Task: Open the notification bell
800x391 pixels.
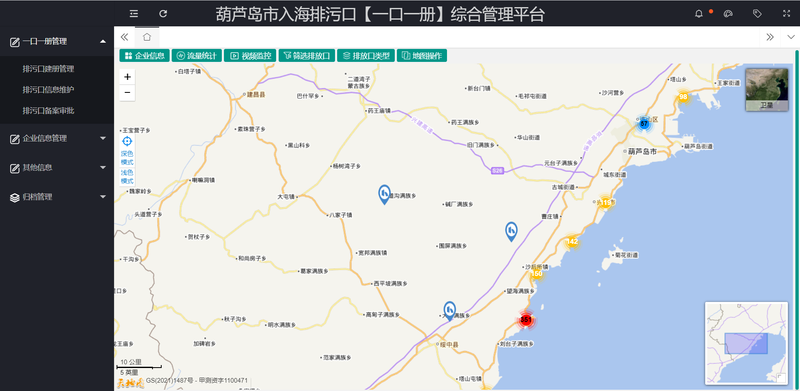Action: [x=699, y=14]
